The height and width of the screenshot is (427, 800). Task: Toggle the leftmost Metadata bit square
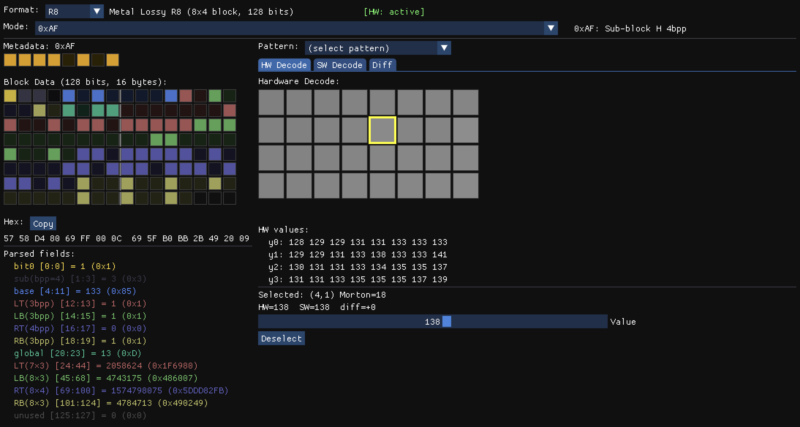click(x=10, y=60)
